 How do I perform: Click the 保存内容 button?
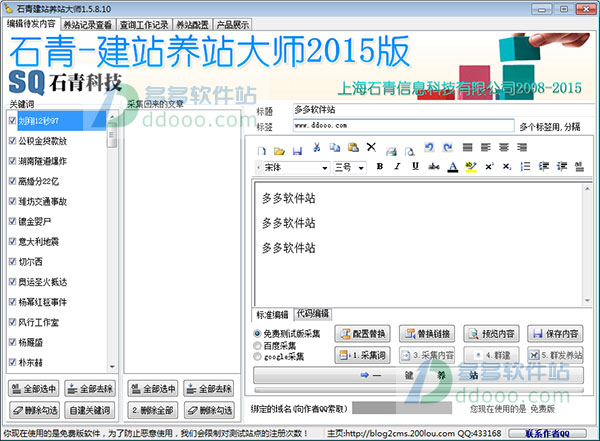556,334
